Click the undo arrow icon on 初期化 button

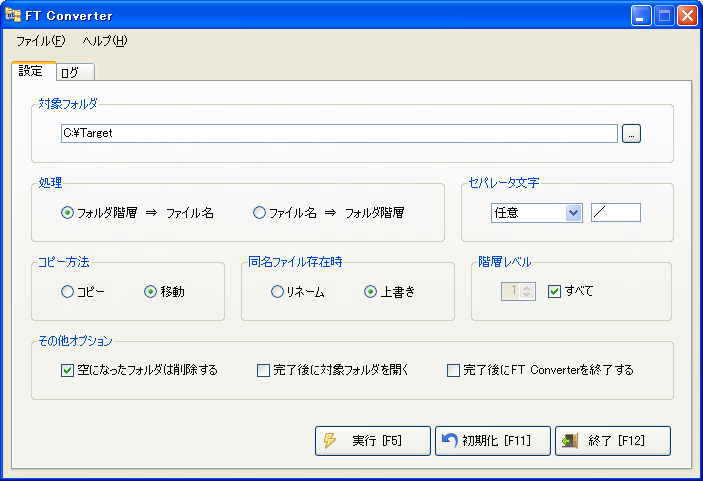[x=450, y=441]
